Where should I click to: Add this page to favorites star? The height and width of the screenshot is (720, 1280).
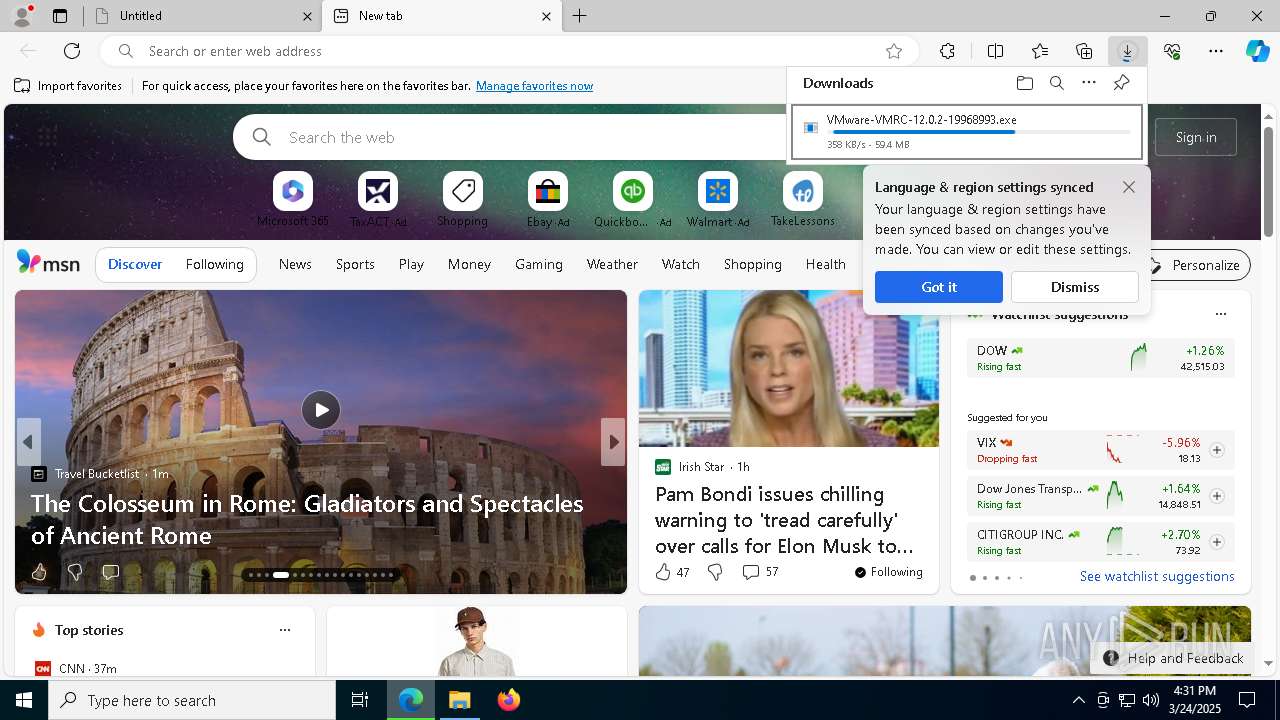[x=894, y=51]
